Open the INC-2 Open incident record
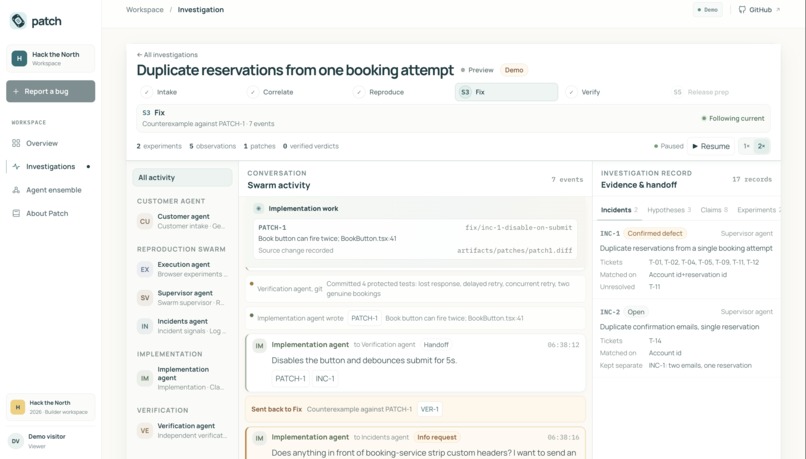This screenshot has height=459, width=806. tap(686, 339)
